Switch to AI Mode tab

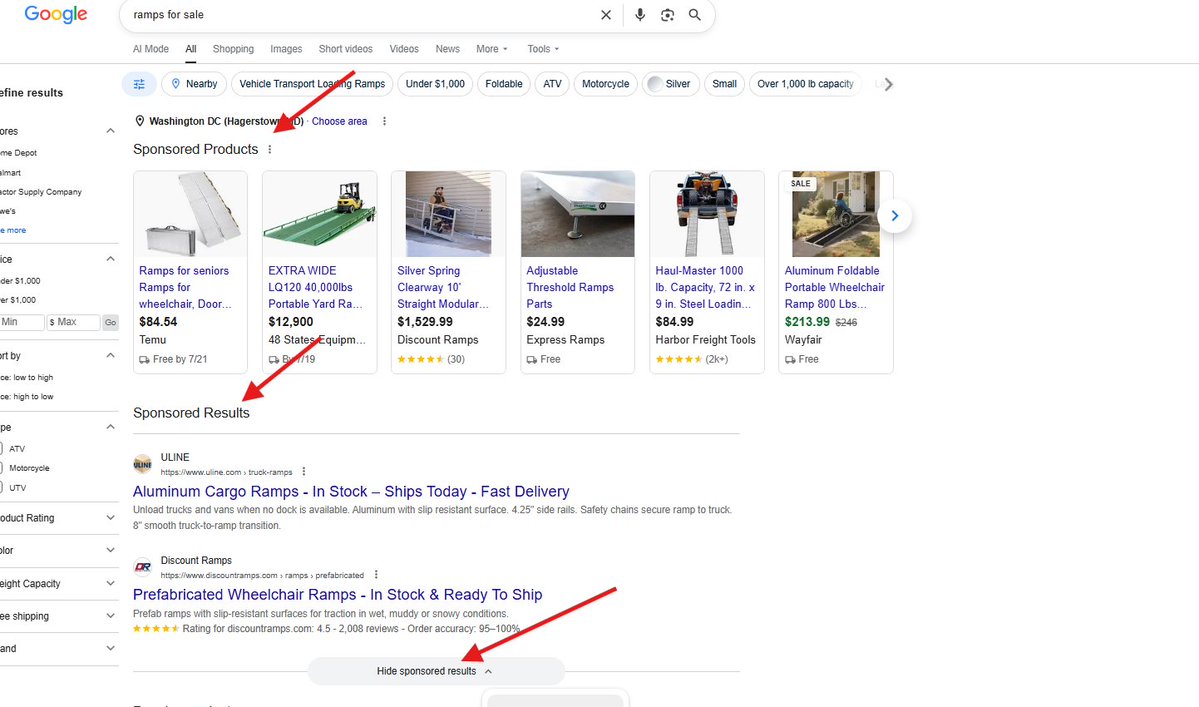pos(151,49)
